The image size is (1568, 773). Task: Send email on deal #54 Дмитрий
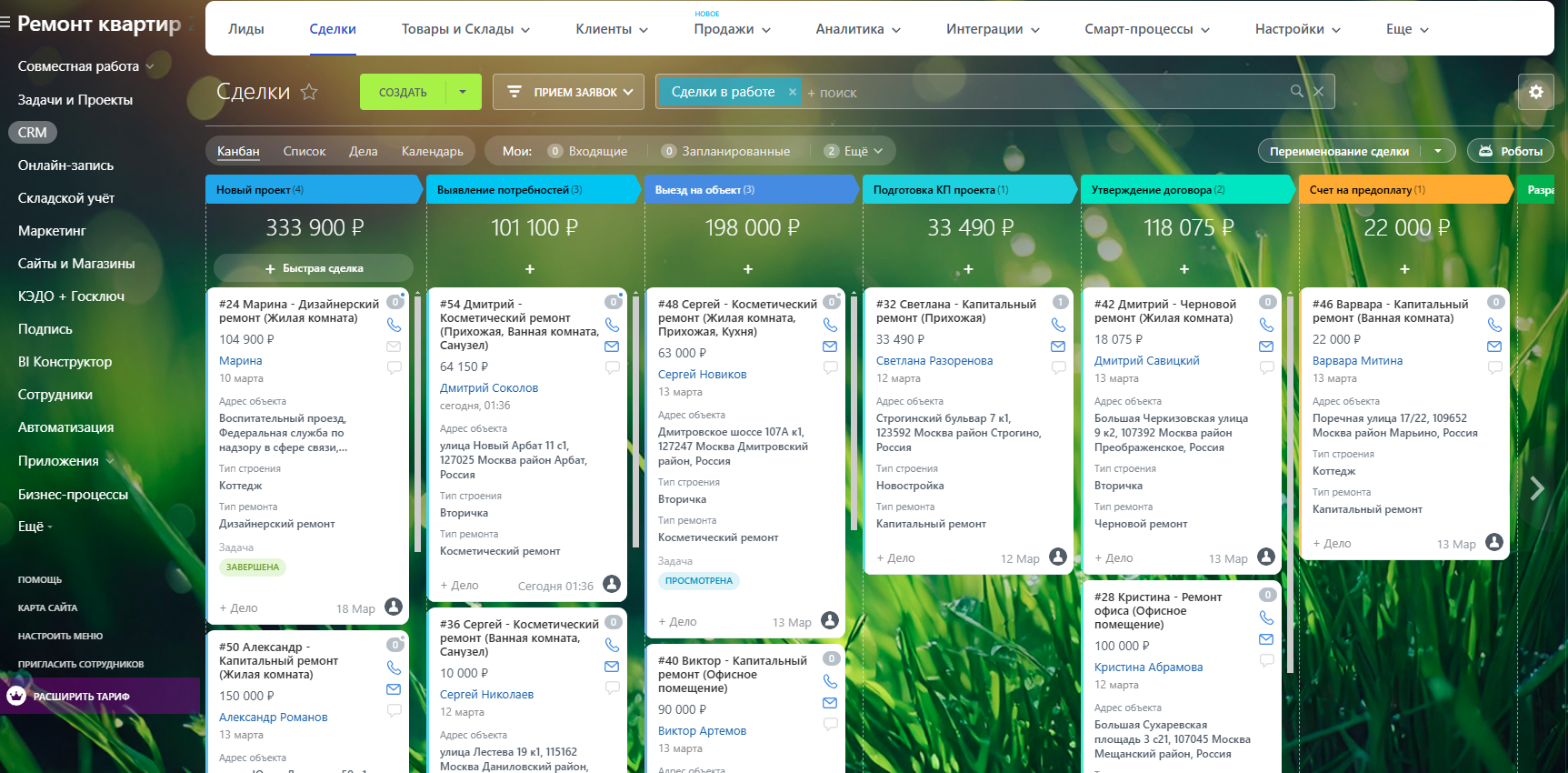tap(612, 346)
